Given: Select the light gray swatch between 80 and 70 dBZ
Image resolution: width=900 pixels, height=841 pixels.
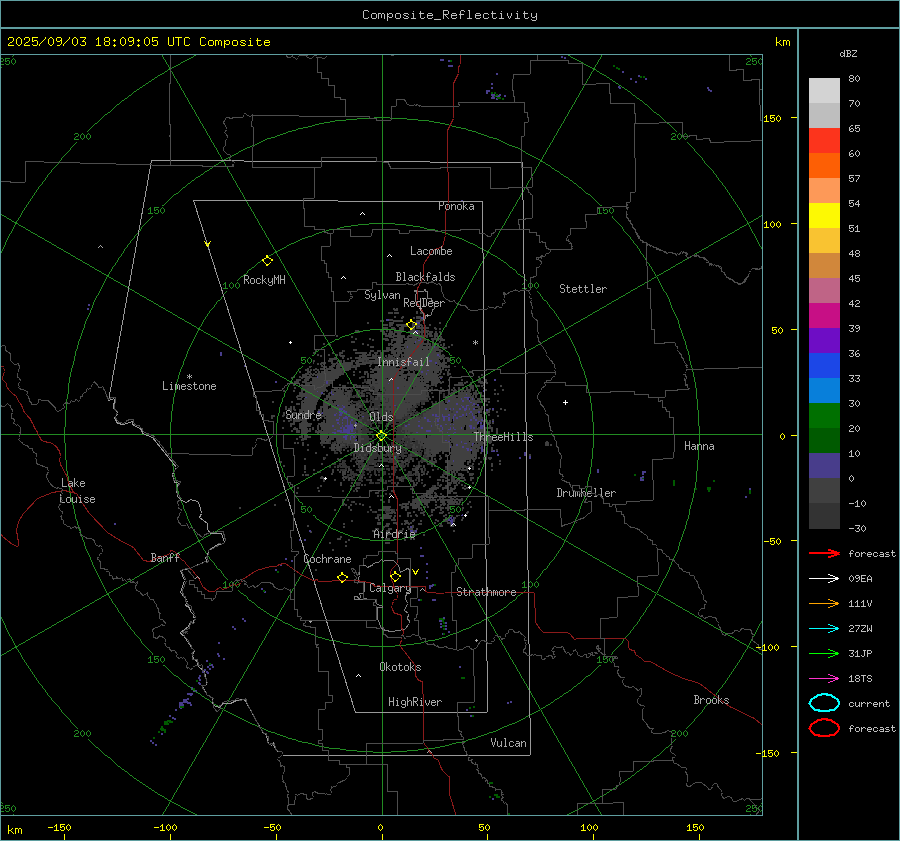Looking at the screenshot, I should tap(824, 91).
